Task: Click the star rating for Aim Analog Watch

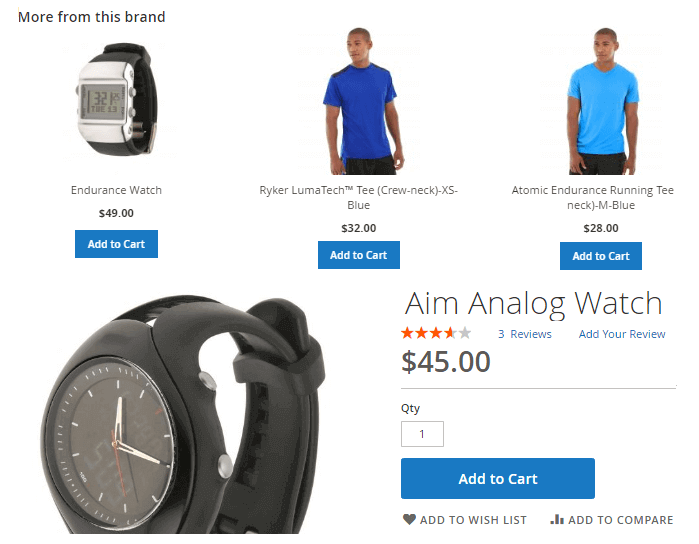Action: [x=436, y=333]
